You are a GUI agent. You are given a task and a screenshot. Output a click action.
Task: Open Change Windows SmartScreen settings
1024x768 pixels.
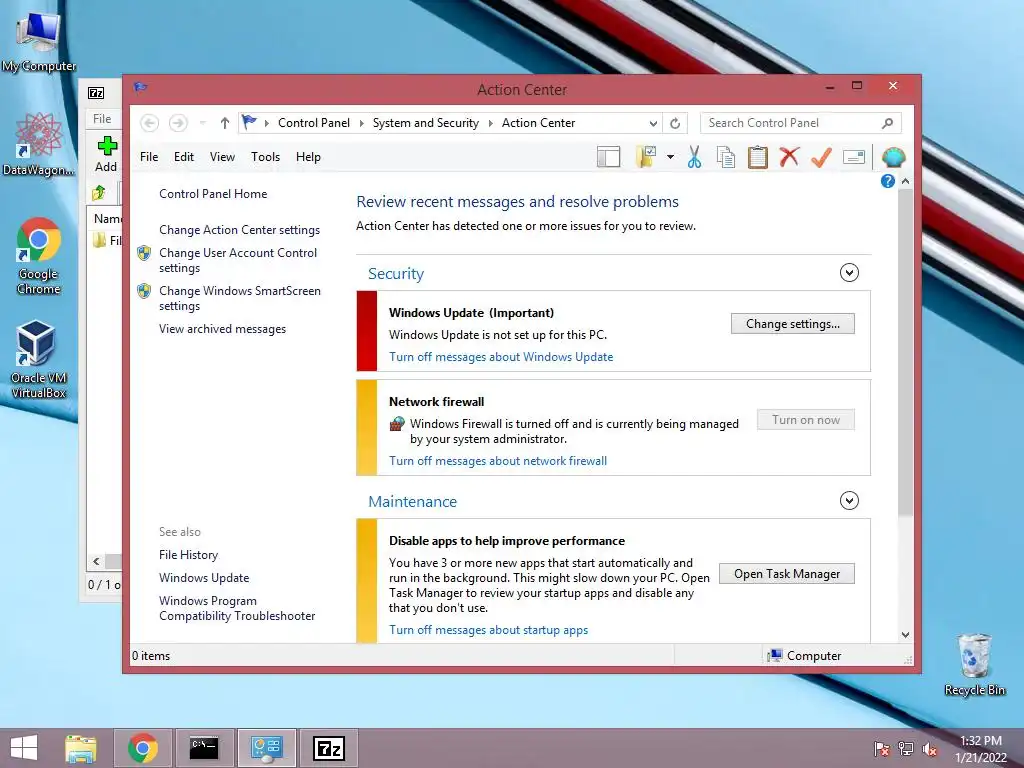point(240,298)
